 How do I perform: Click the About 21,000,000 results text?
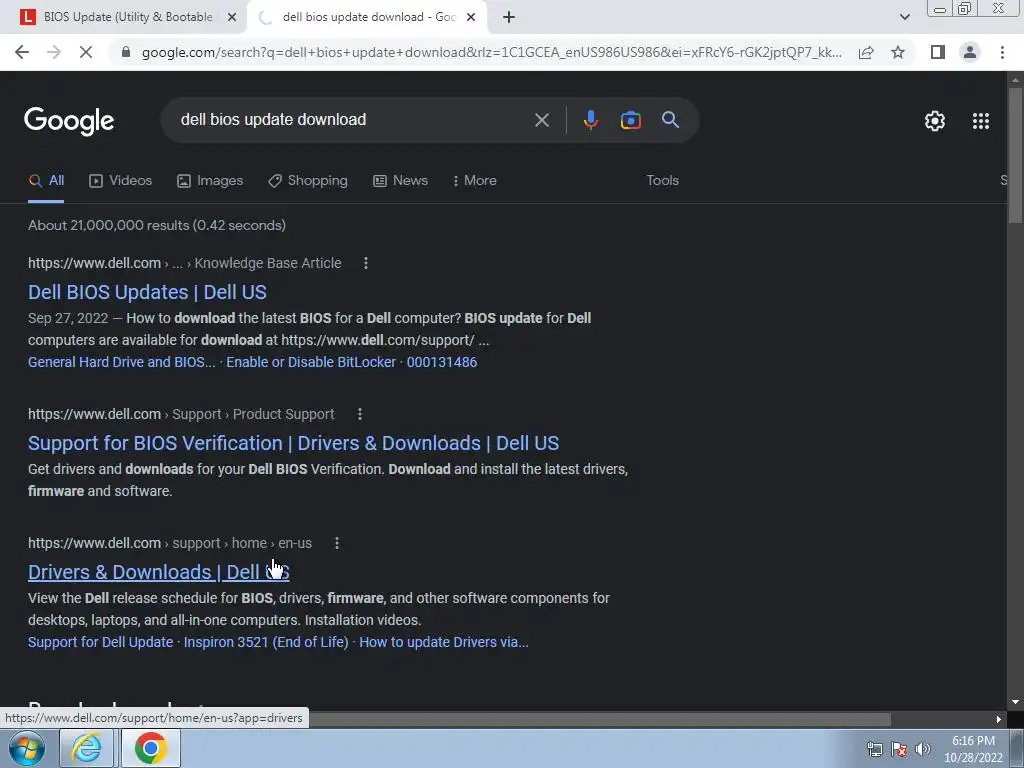point(157,225)
